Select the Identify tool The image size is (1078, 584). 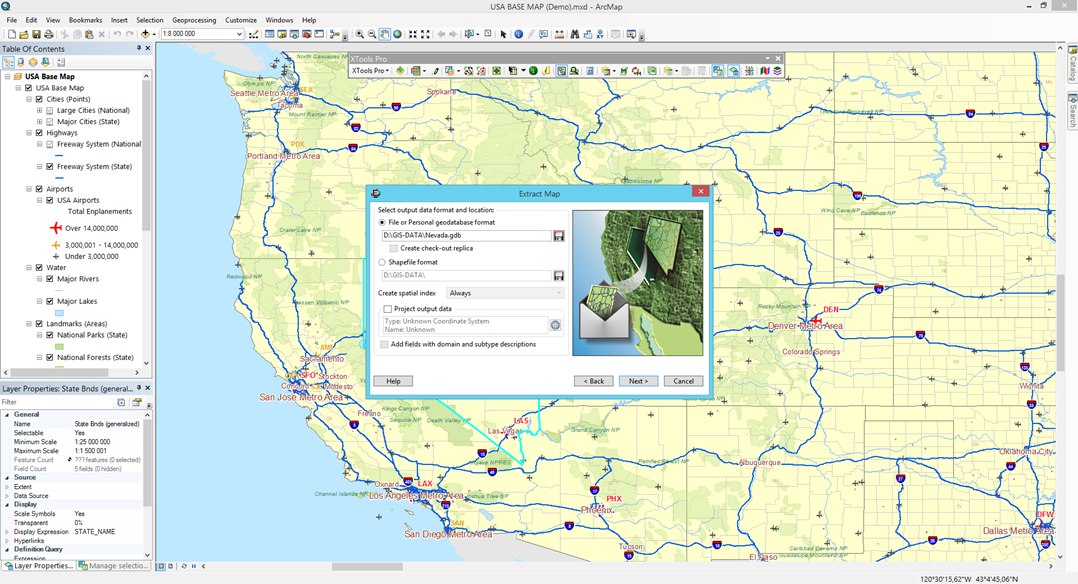pyautogui.click(x=518, y=34)
